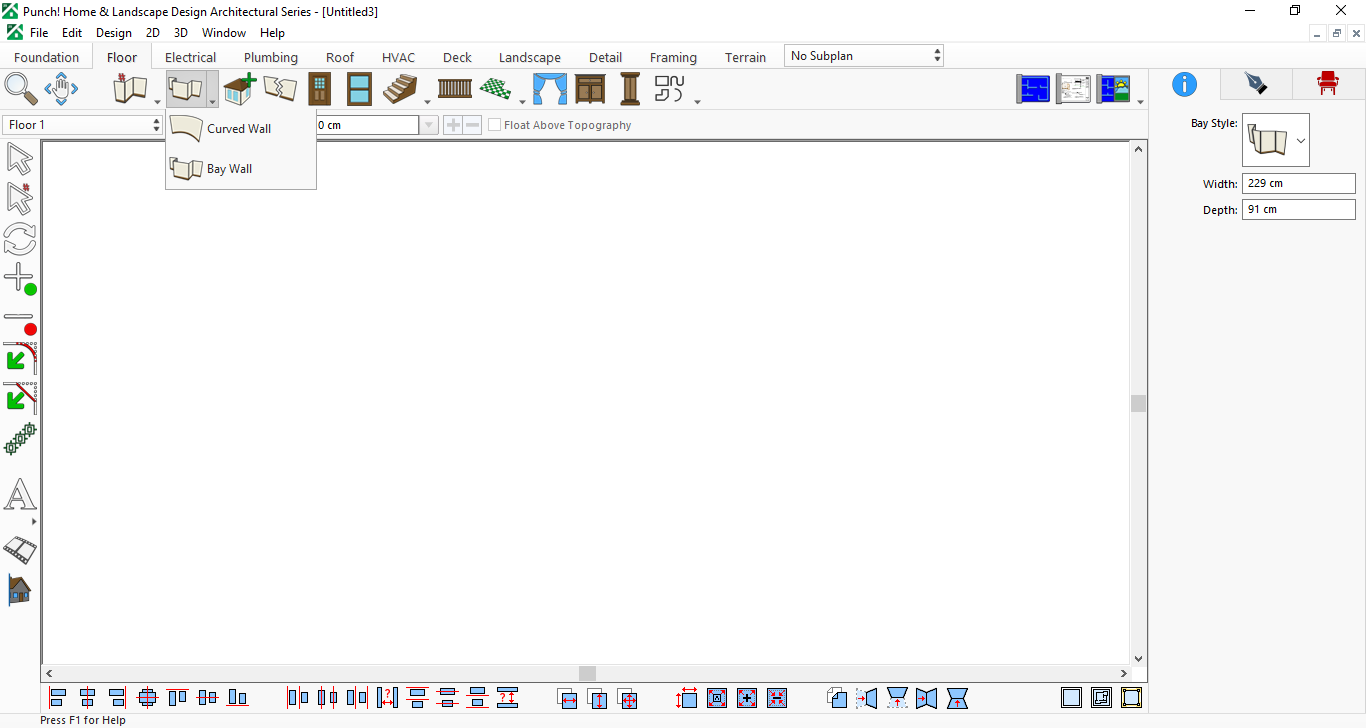Viewport: 1366px width, 728px height.
Task: Select the Pan hand tool
Action: [x=61, y=89]
